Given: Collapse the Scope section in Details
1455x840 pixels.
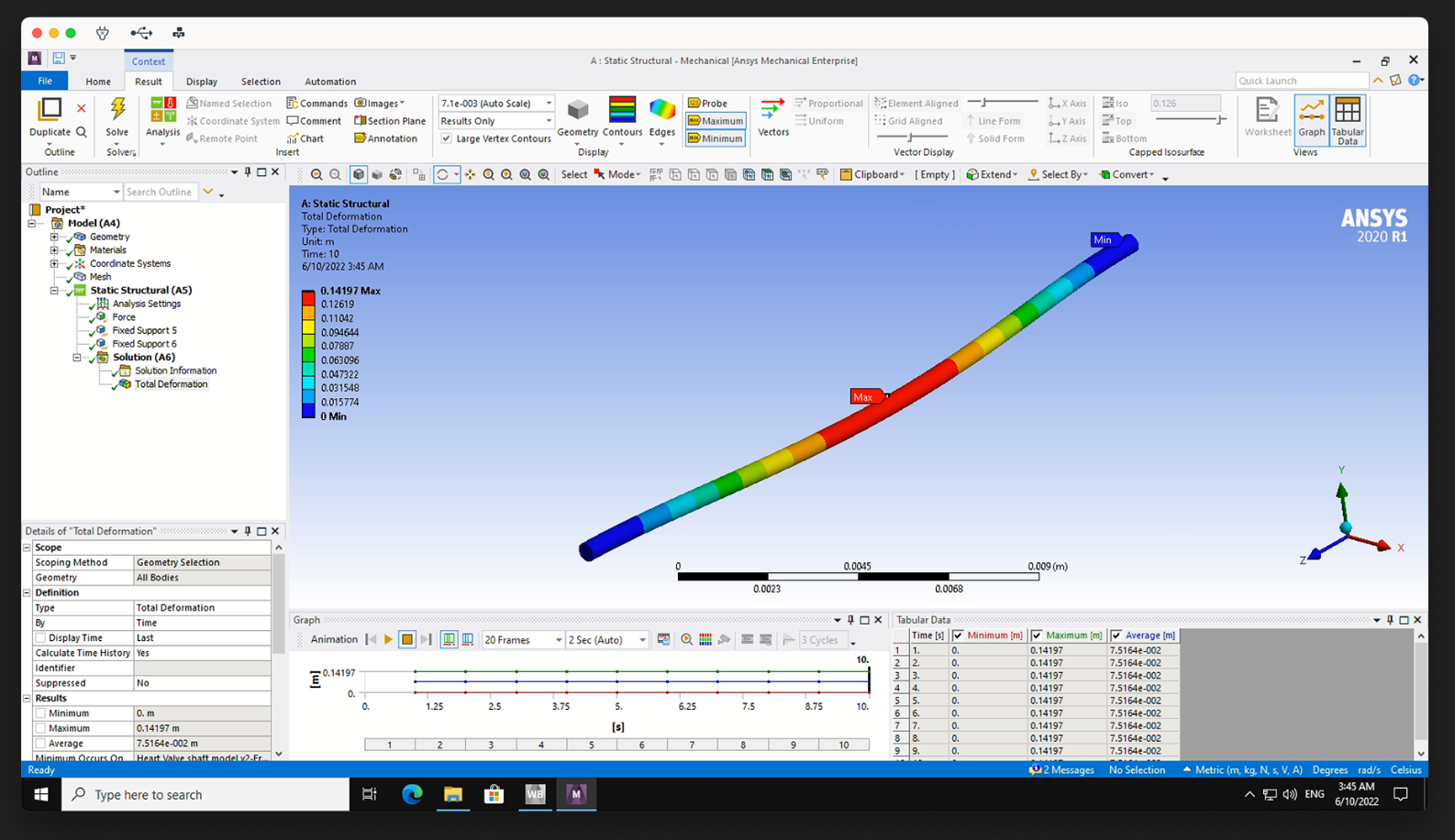Looking at the screenshot, I should 27,547.
